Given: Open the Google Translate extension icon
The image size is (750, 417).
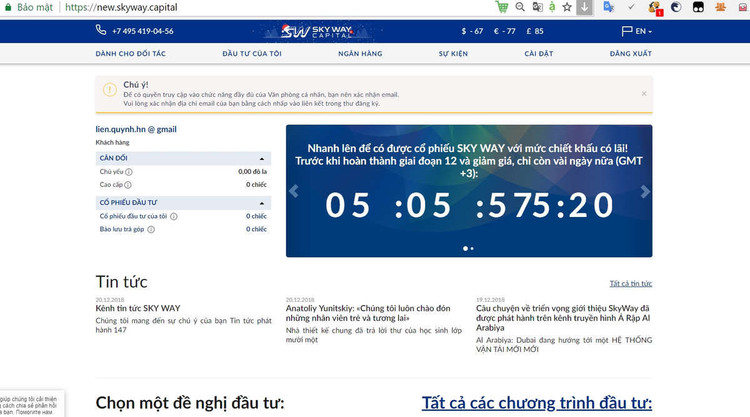Looking at the screenshot, I should [608, 7].
